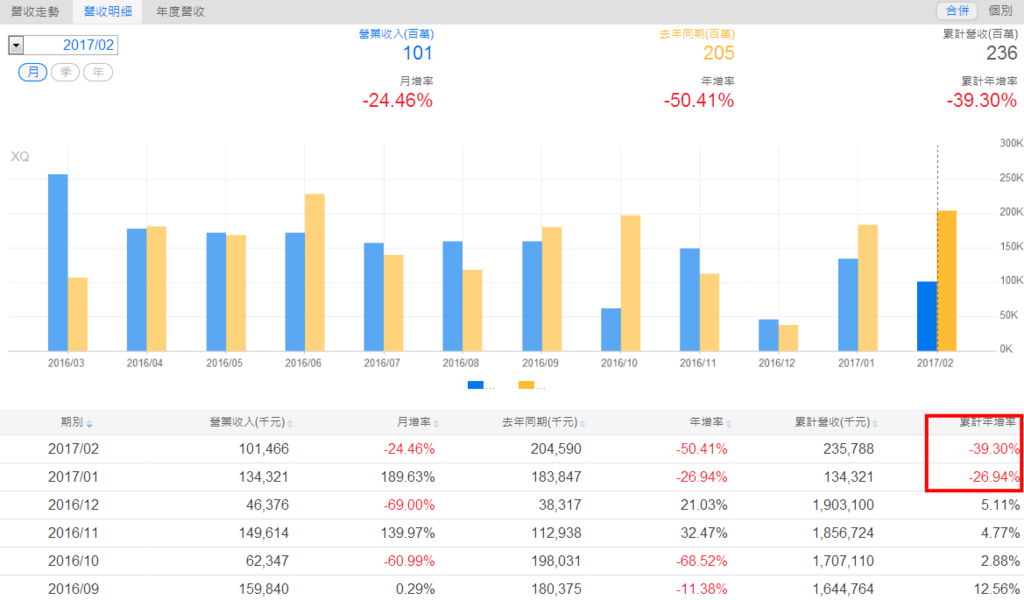Click month growth cell 189.63%
Image resolution: width=1024 pixels, height=600 pixels.
point(408,477)
